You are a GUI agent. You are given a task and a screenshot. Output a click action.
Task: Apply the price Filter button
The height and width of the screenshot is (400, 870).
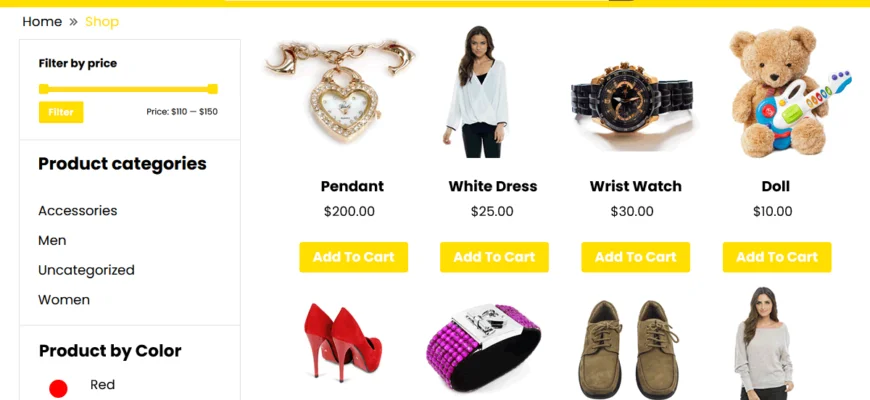tap(61, 112)
